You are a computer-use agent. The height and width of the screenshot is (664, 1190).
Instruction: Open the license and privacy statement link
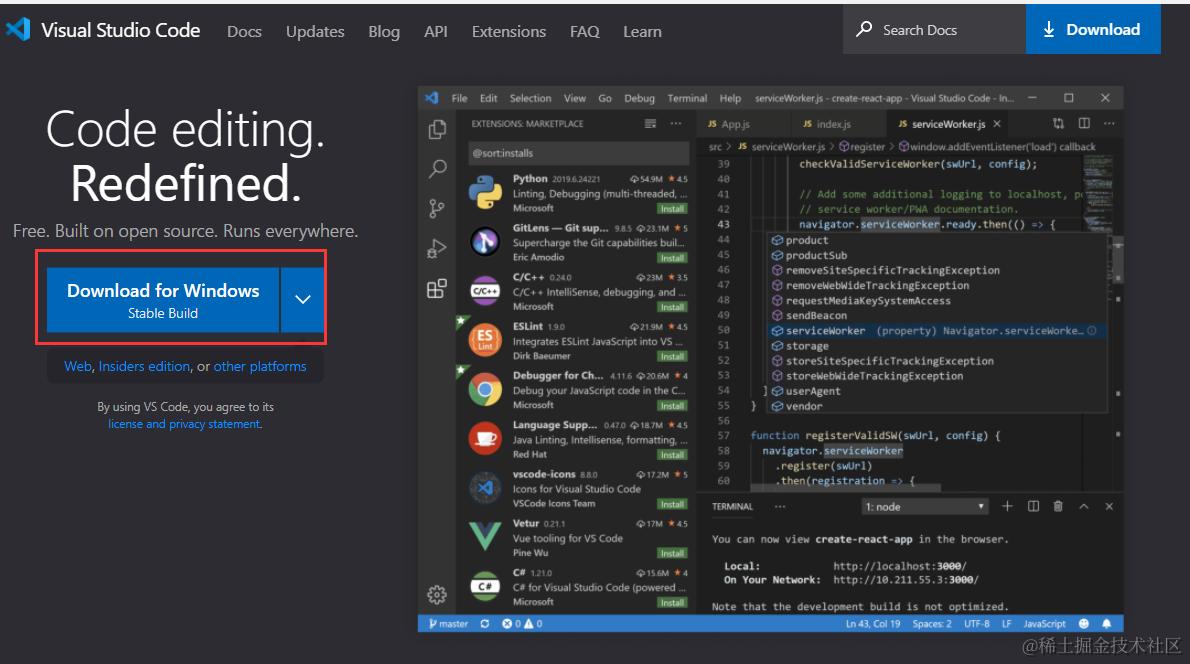[185, 423]
